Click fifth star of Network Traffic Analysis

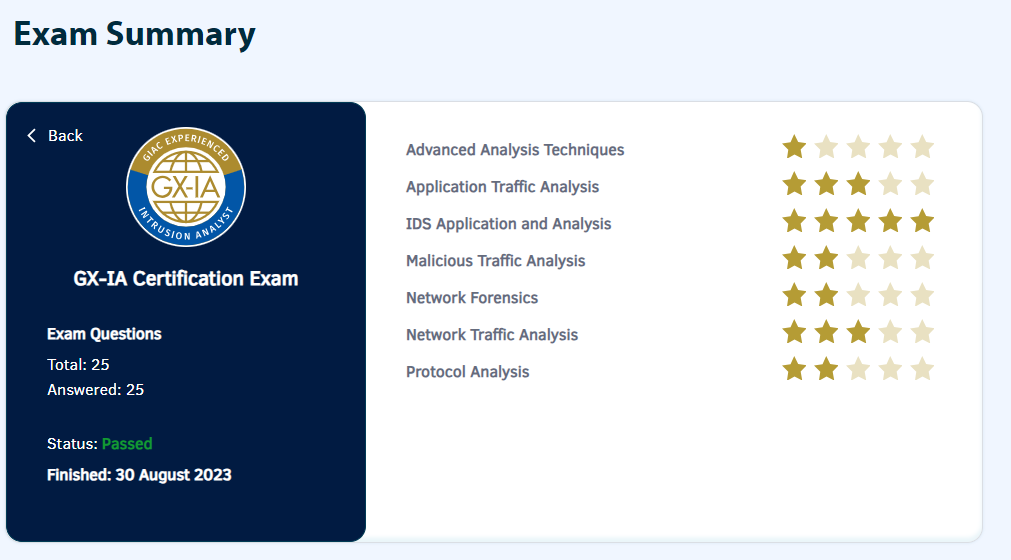(923, 333)
